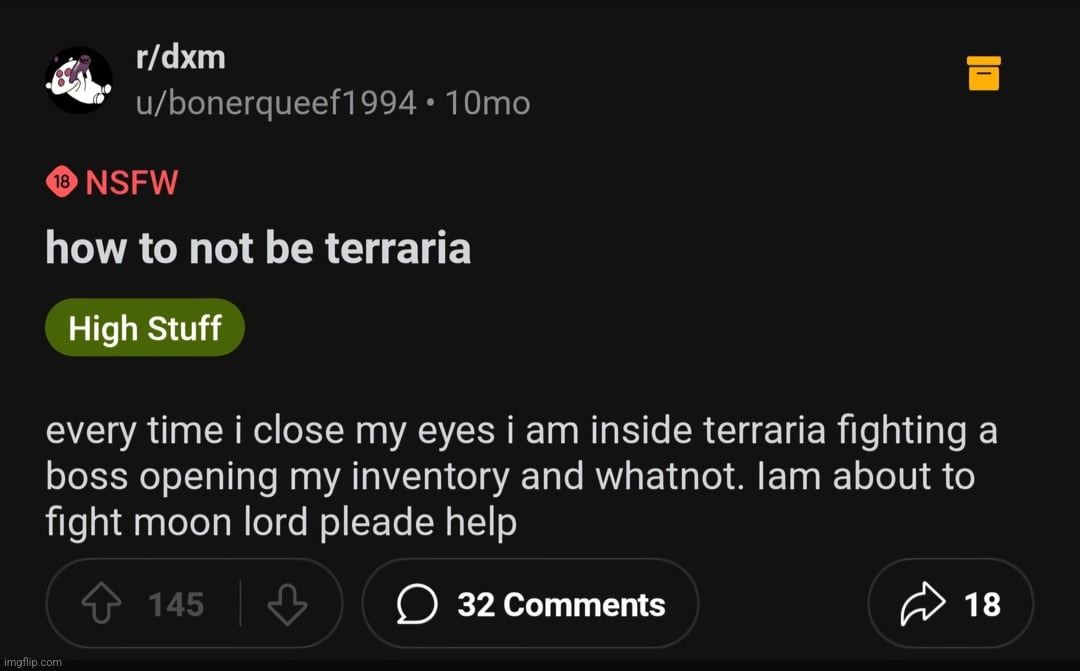Click the imgflip.com watermark

click(x=32, y=662)
